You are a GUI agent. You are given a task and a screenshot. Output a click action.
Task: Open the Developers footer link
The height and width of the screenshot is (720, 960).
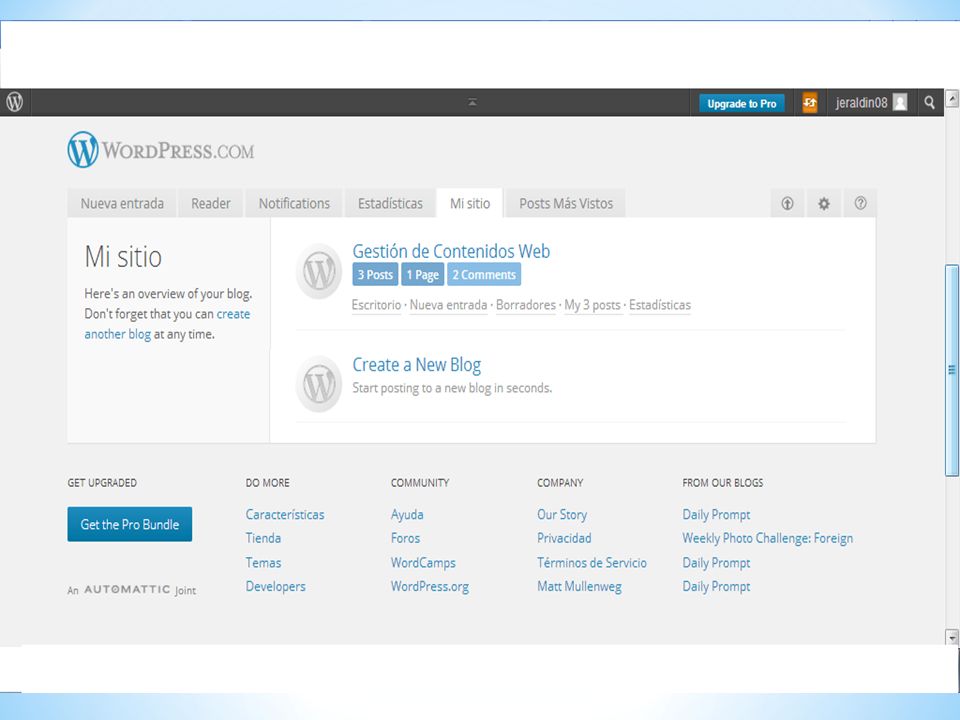click(276, 587)
